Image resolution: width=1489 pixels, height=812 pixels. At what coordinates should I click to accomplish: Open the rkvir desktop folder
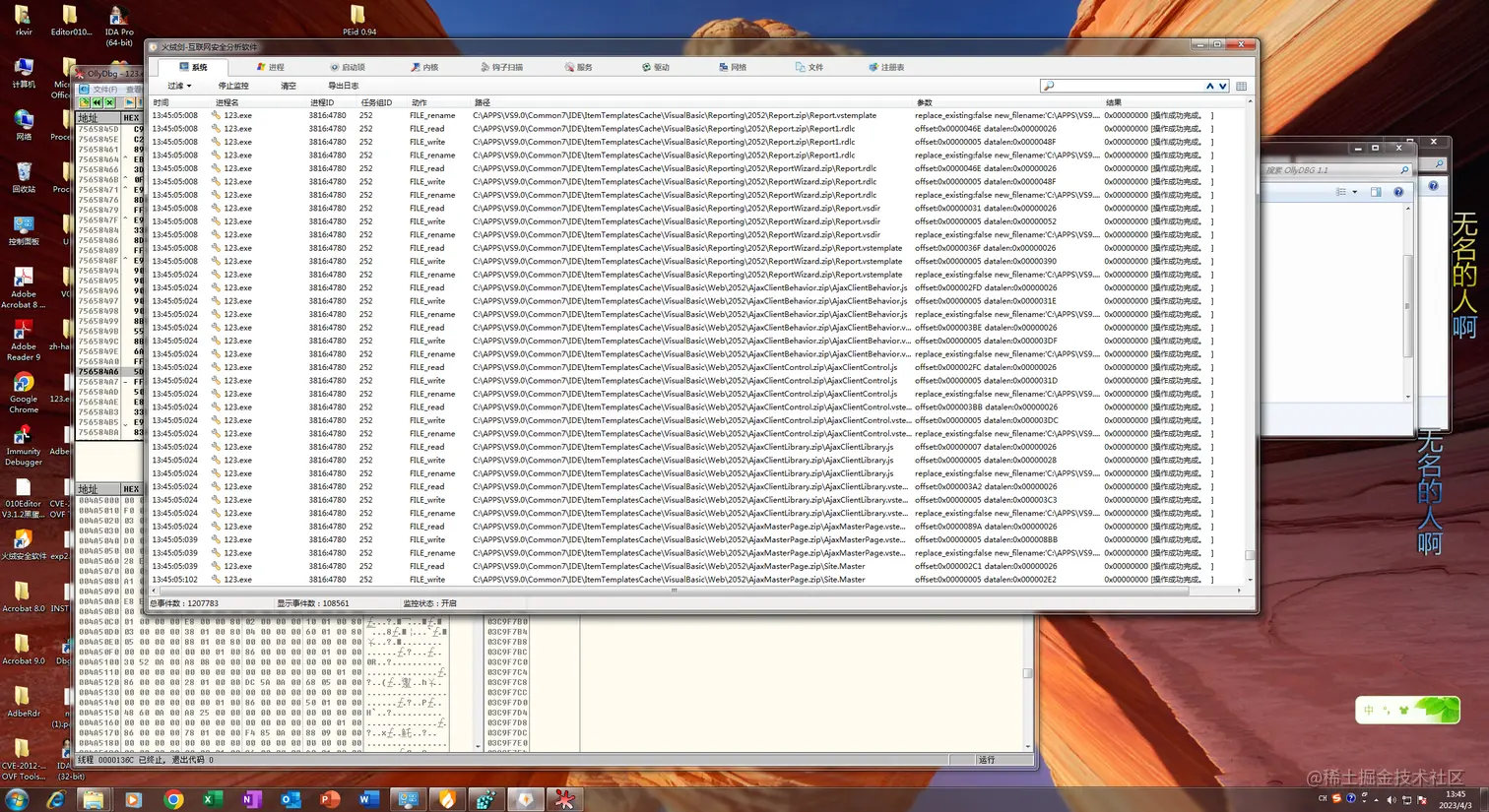23,22
